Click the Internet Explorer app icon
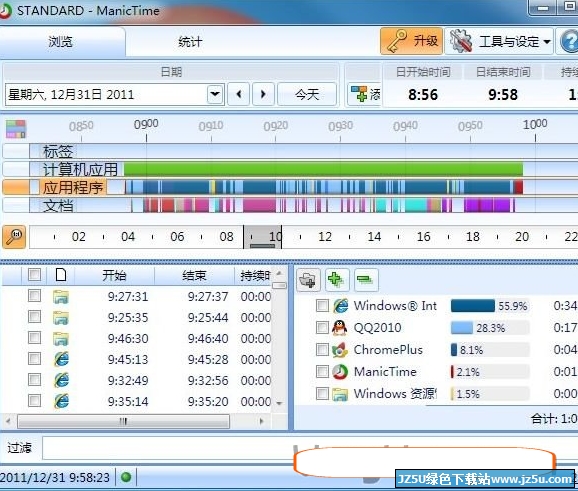The image size is (578, 491). pyautogui.click(x=340, y=306)
